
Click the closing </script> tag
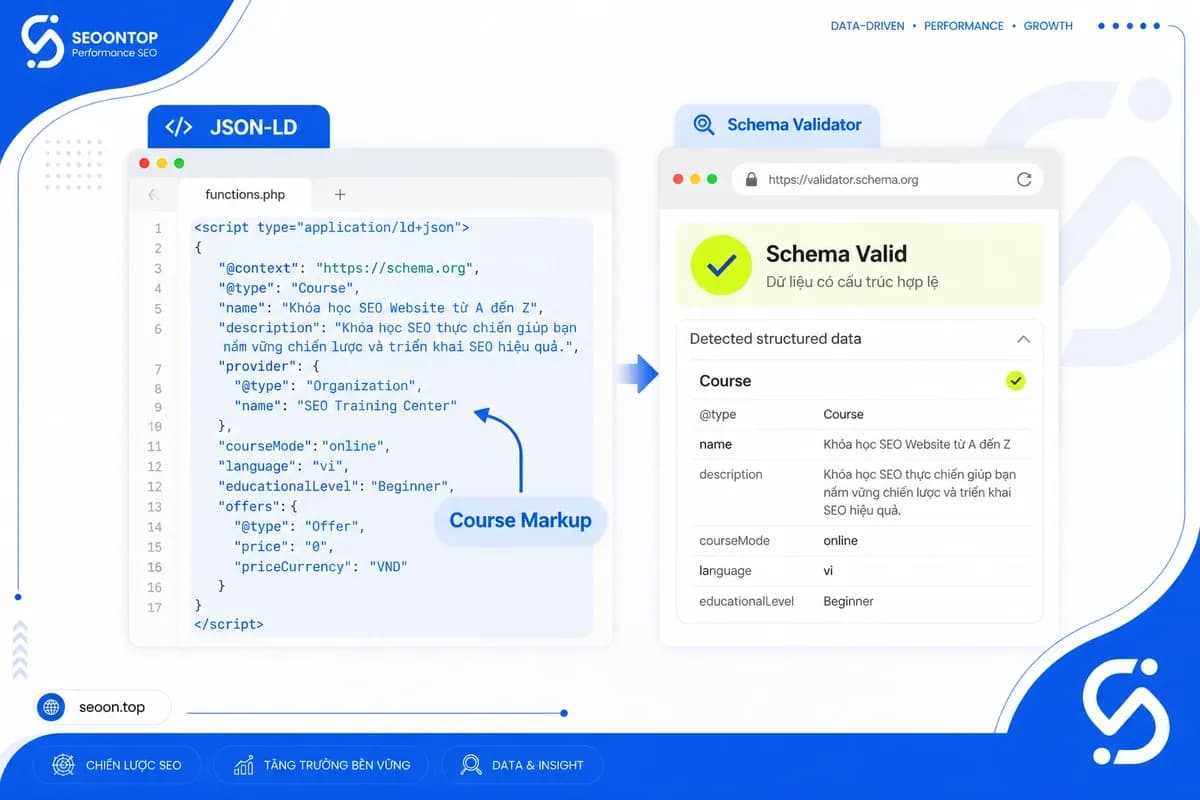pos(228,624)
